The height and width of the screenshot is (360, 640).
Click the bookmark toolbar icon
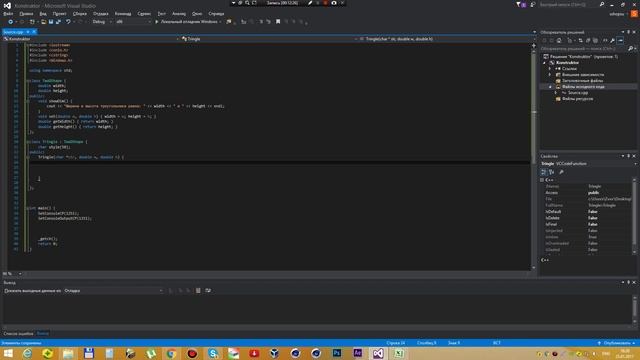(278, 22)
